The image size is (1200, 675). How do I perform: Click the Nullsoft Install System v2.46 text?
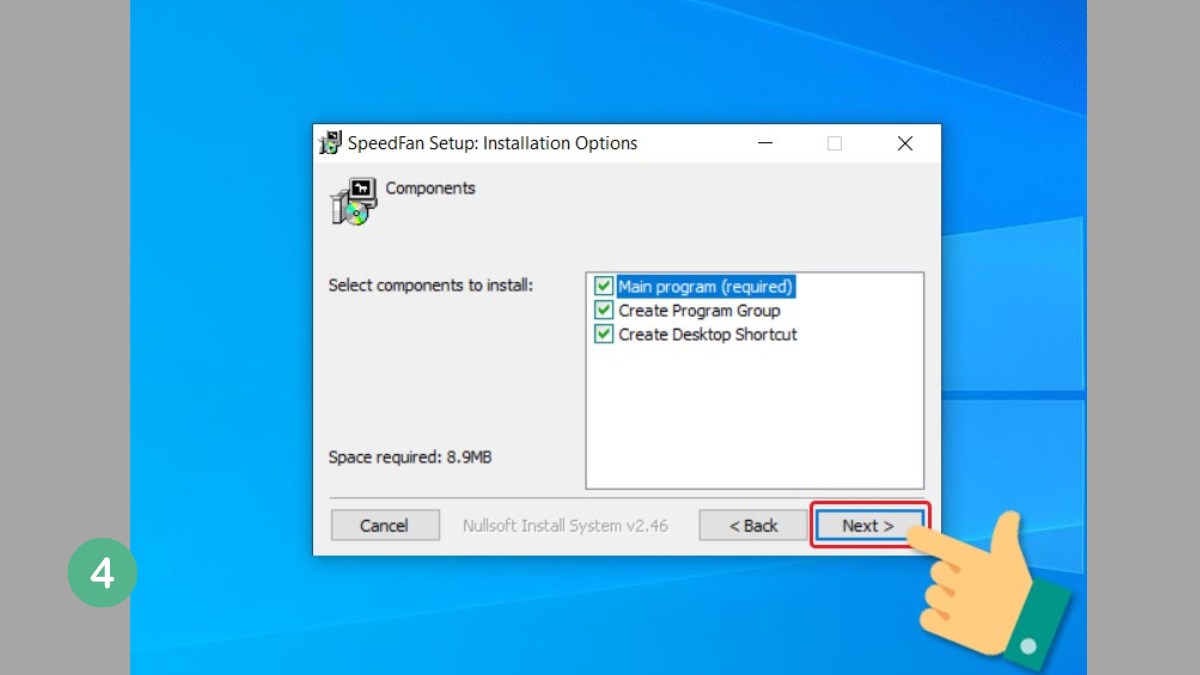click(x=565, y=525)
